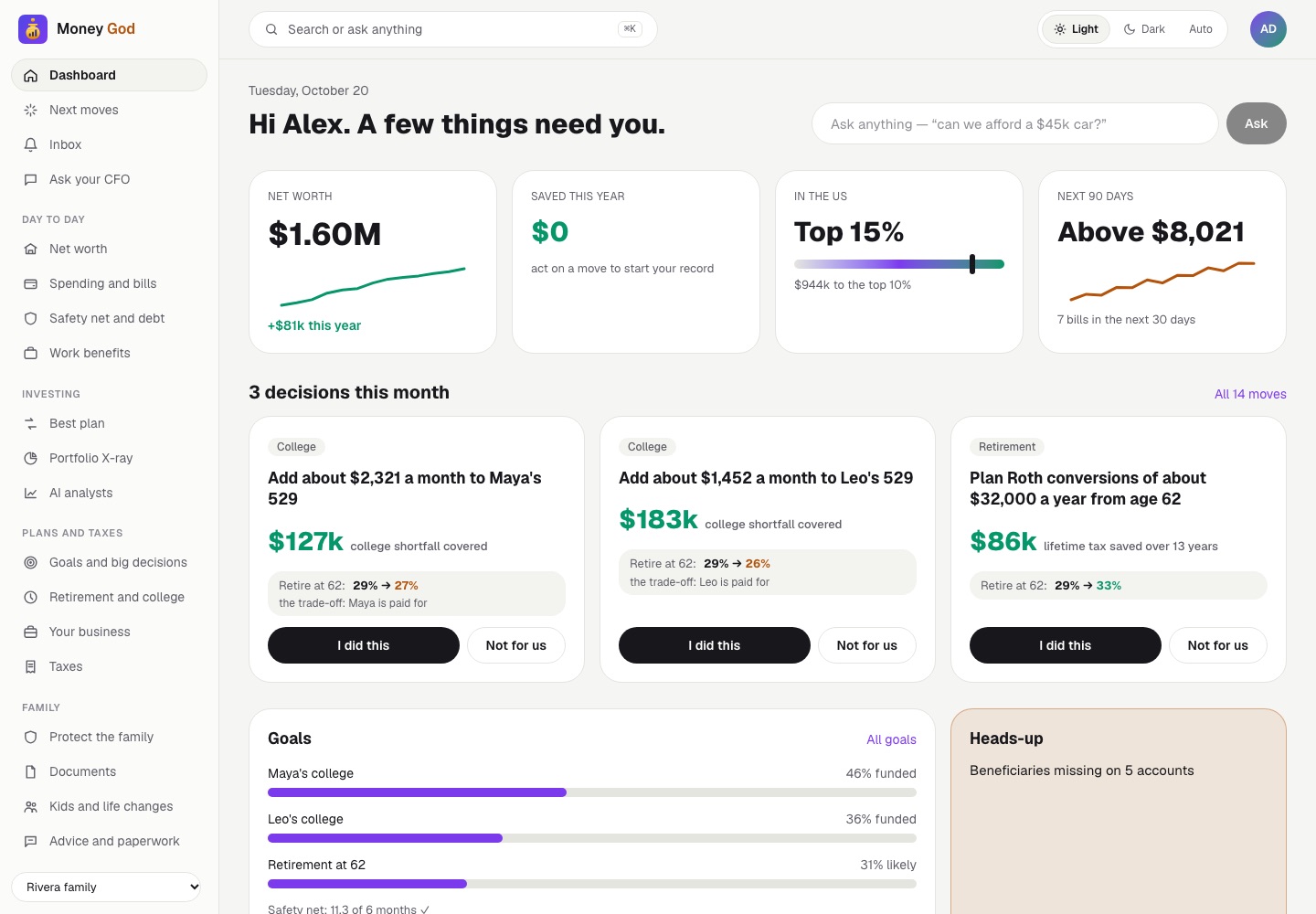Image resolution: width=1316 pixels, height=914 pixels.
Task: Click the Work benefits briefcase icon
Action: click(30, 354)
